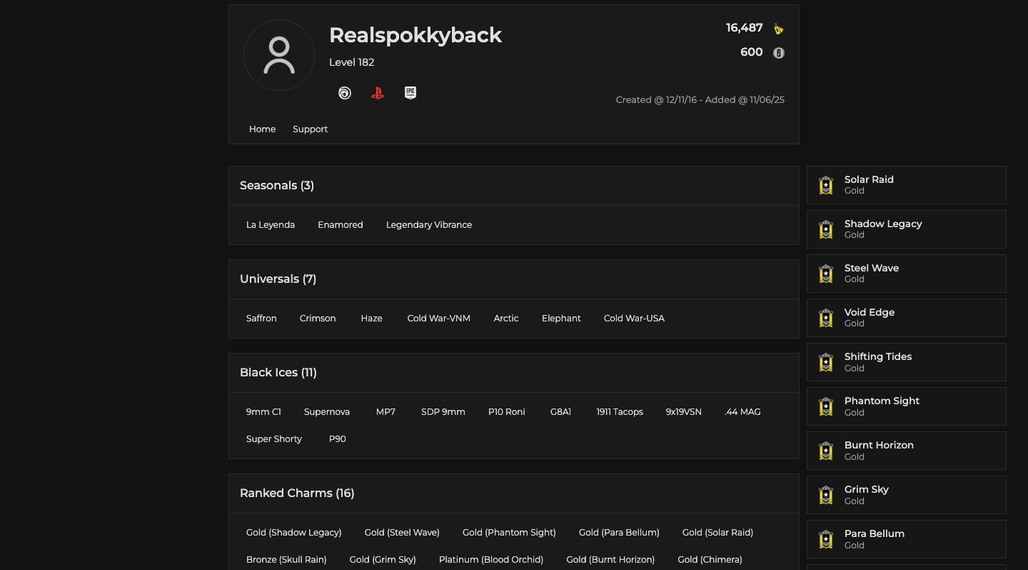Click the Ubisoft platform icon
Screen dimensions: 1028x570
344,93
